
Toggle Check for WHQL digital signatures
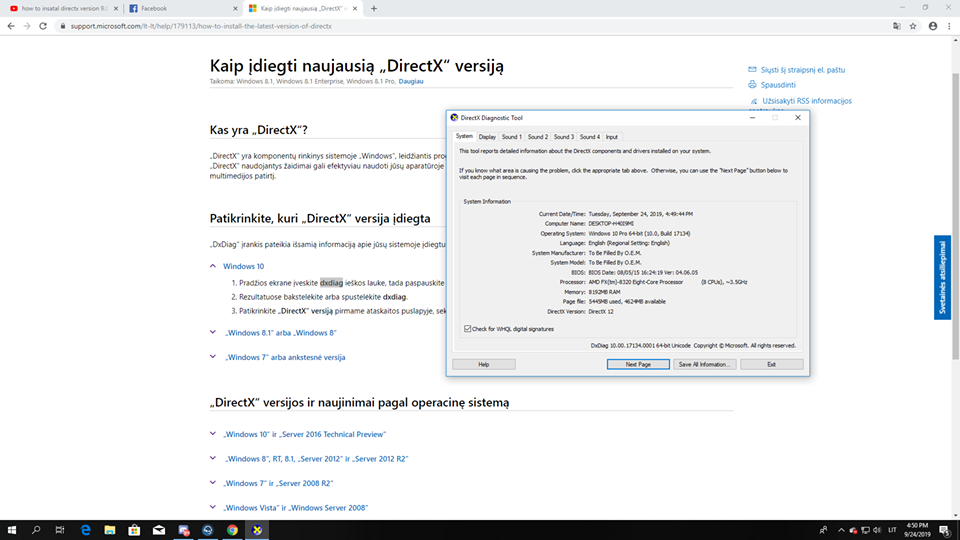468,329
